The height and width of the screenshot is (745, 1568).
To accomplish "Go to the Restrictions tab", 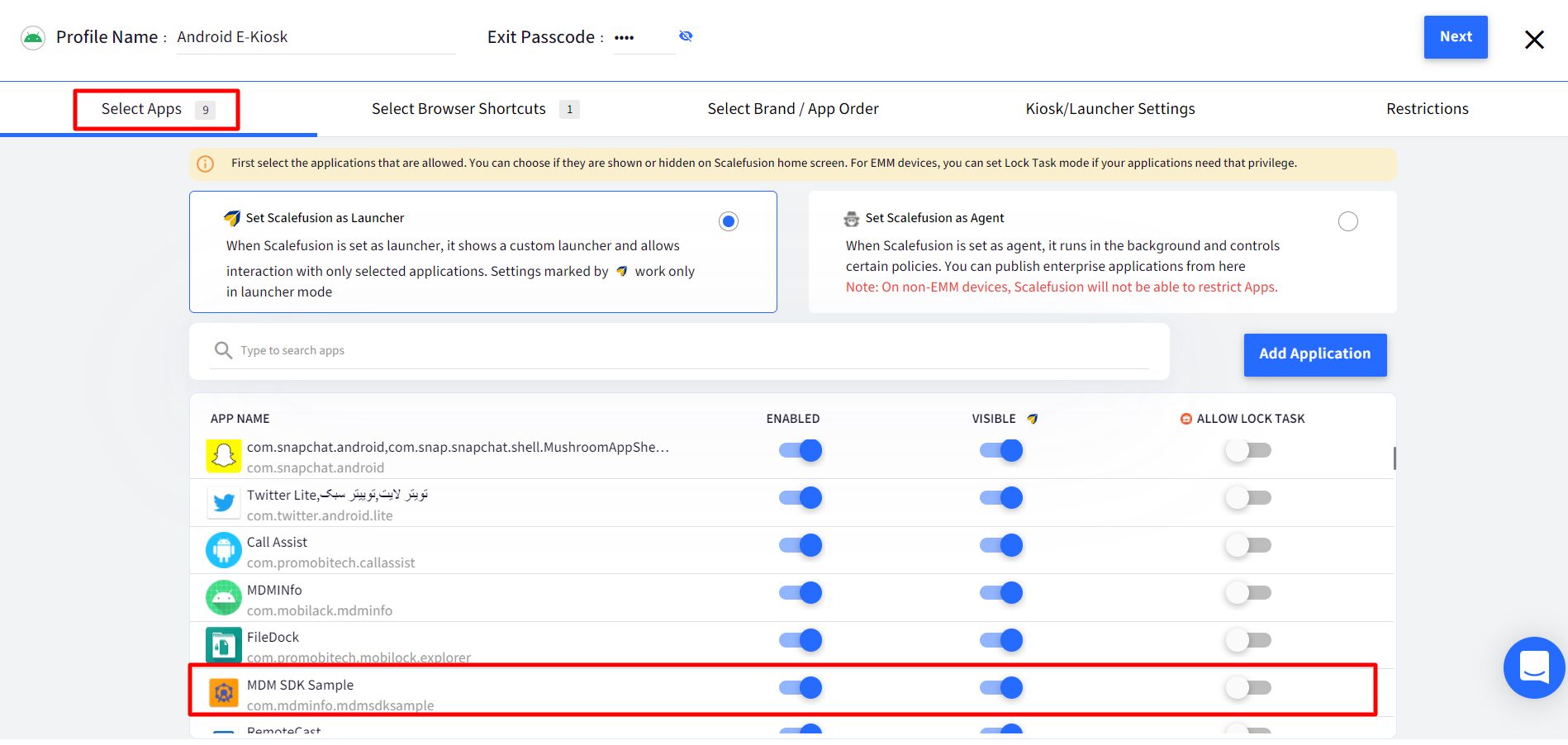I will pyautogui.click(x=1427, y=109).
